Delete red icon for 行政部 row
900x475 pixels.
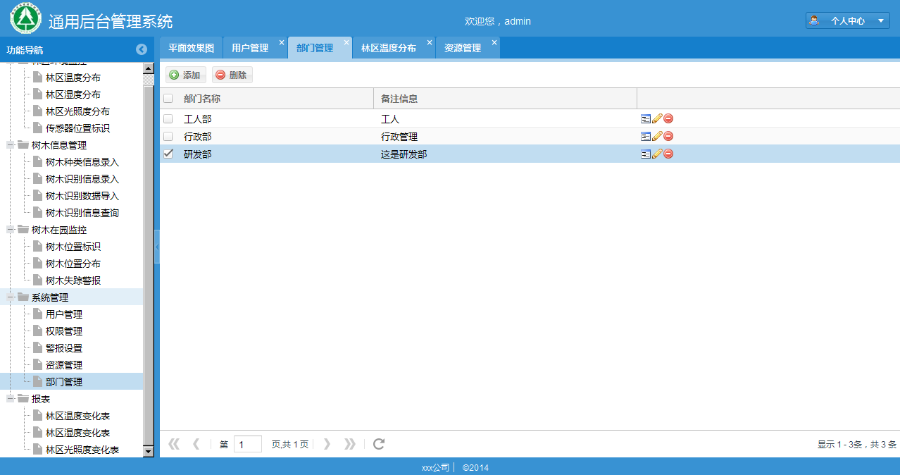click(x=668, y=137)
